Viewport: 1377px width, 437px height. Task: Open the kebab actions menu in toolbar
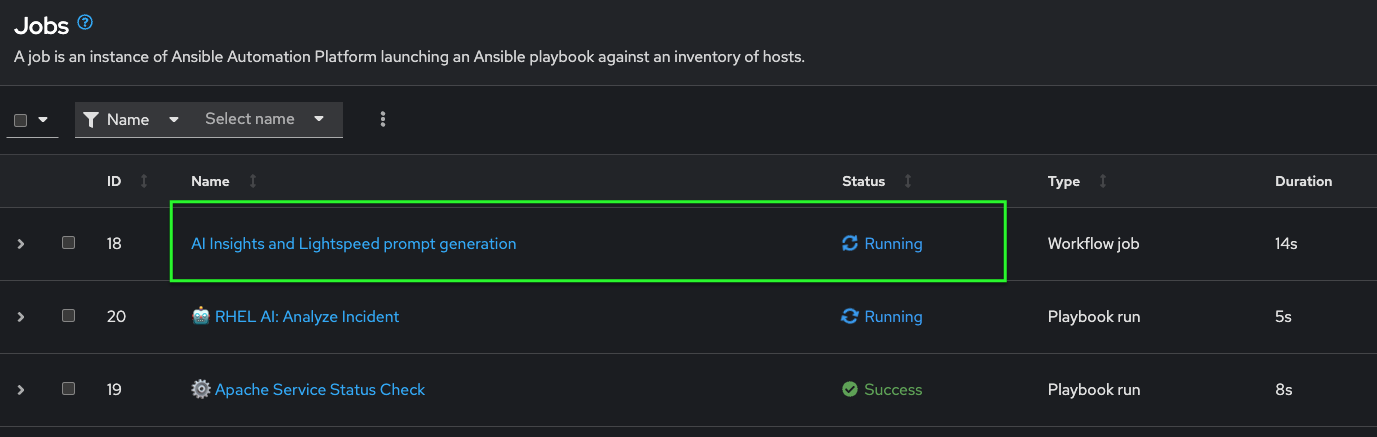click(383, 119)
